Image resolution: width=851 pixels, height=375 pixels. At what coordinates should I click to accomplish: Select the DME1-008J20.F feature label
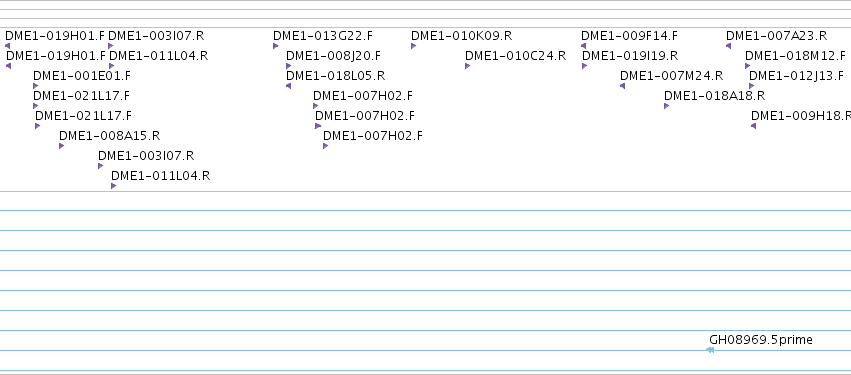click(x=333, y=55)
